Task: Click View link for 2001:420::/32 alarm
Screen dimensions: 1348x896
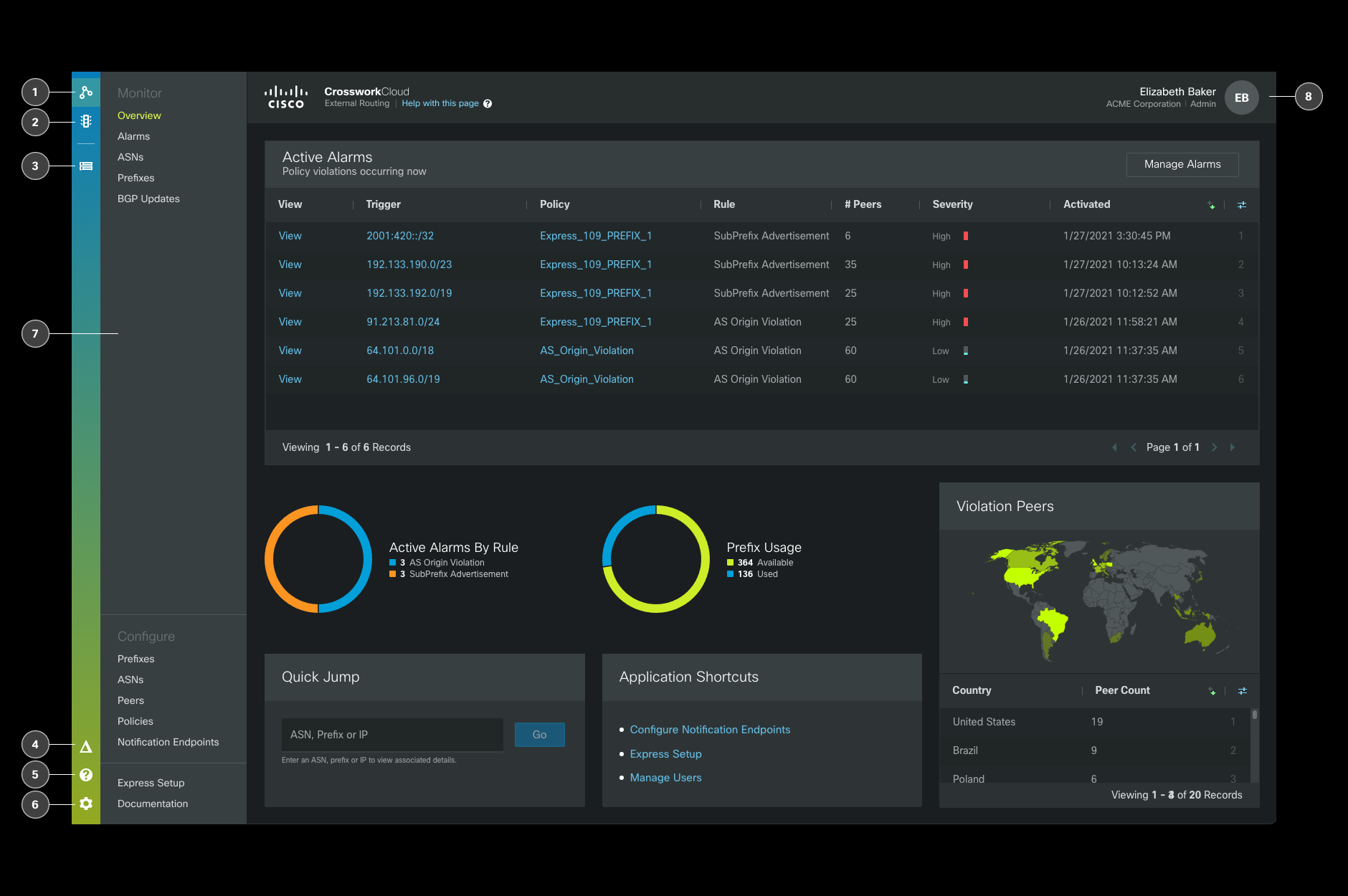Action: tap(290, 236)
